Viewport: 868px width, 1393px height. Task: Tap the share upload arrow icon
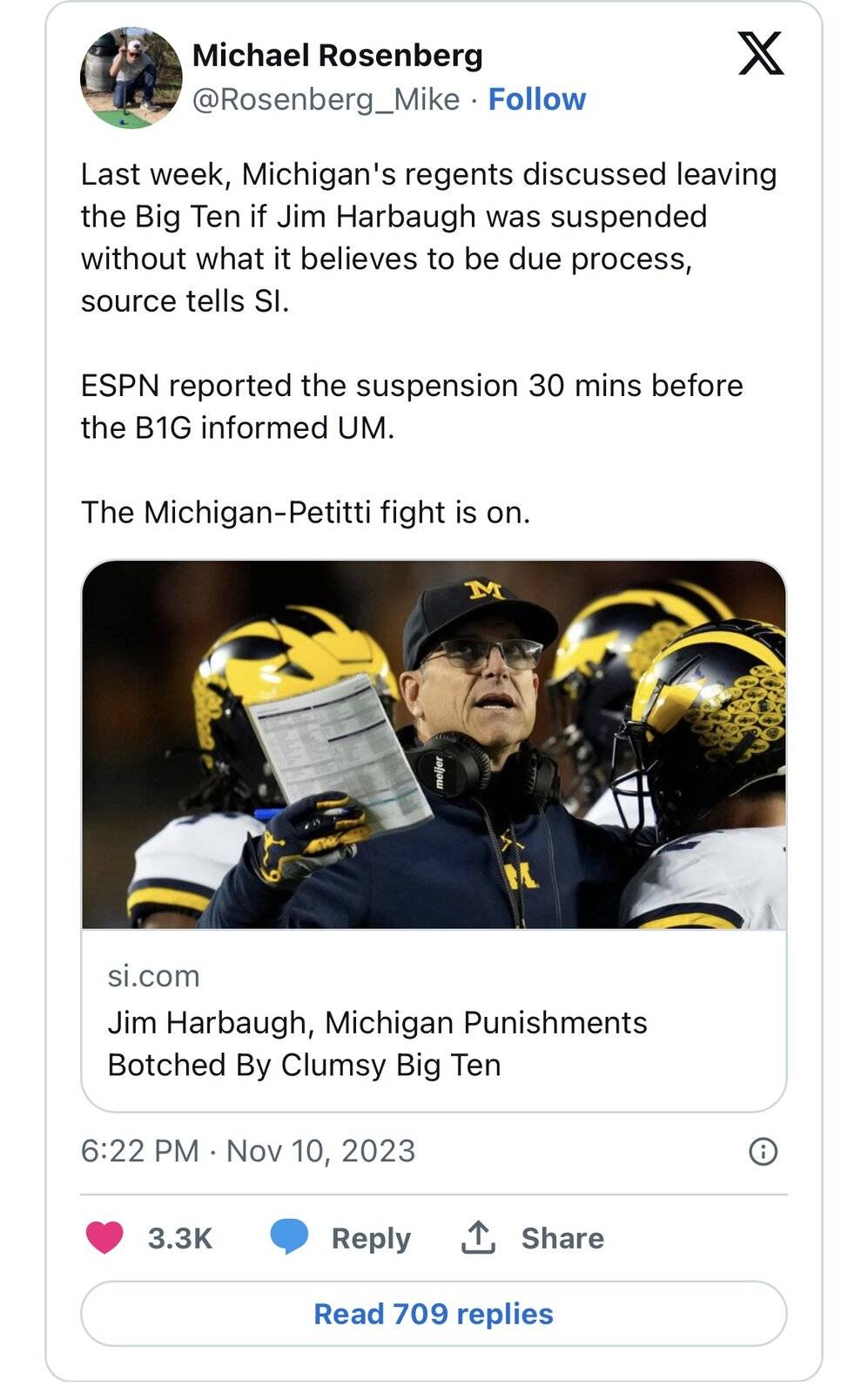(478, 1237)
